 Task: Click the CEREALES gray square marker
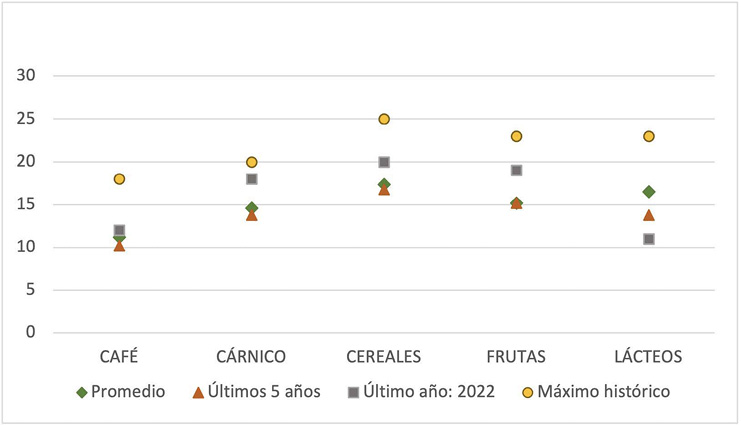[384, 162]
